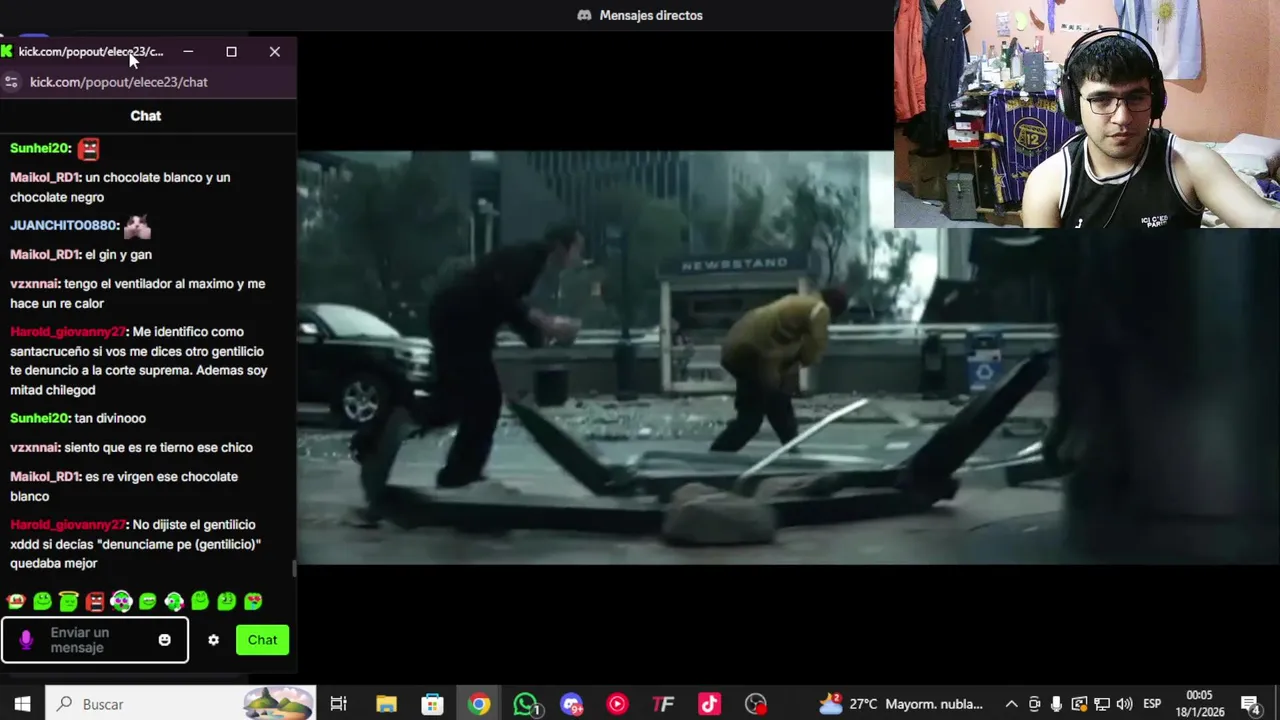
Task: Switch to Google Chrome in the taskbar
Action: click(479, 704)
